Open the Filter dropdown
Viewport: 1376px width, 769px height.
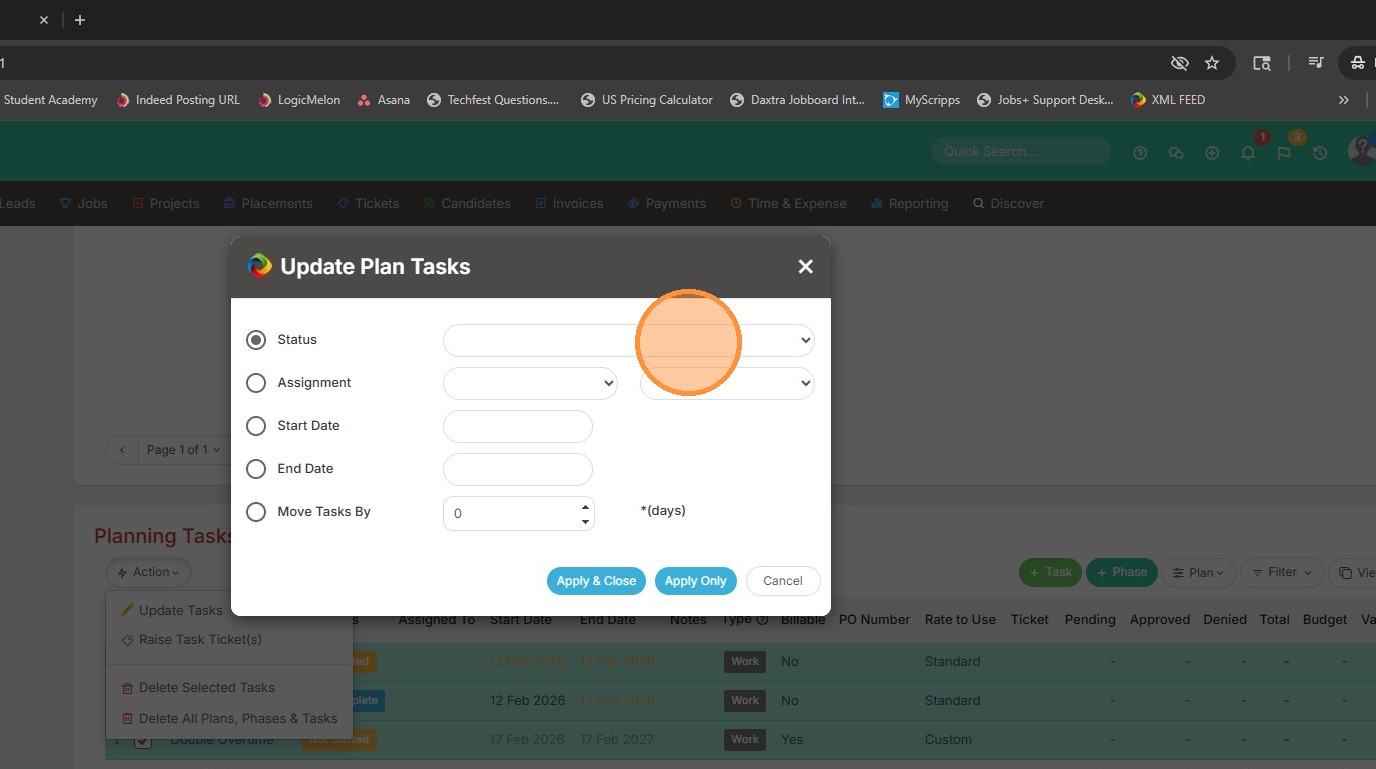click(1282, 572)
